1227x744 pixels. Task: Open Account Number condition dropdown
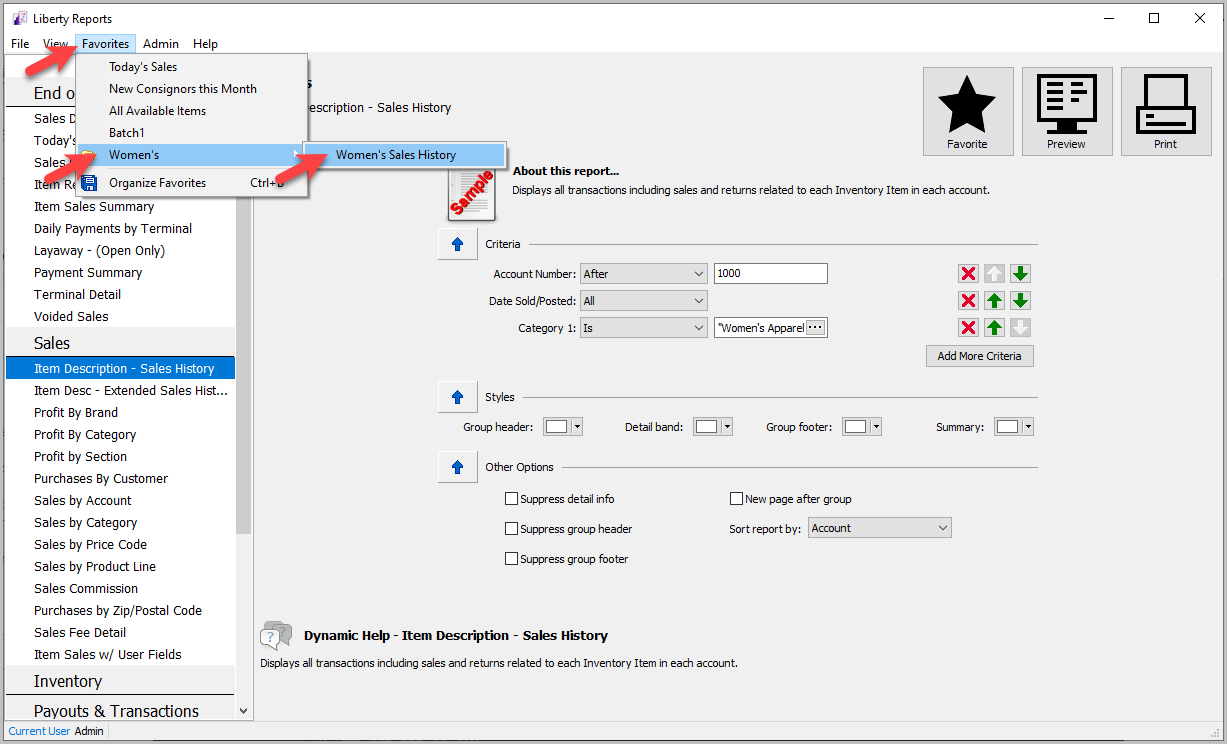[x=644, y=274]
